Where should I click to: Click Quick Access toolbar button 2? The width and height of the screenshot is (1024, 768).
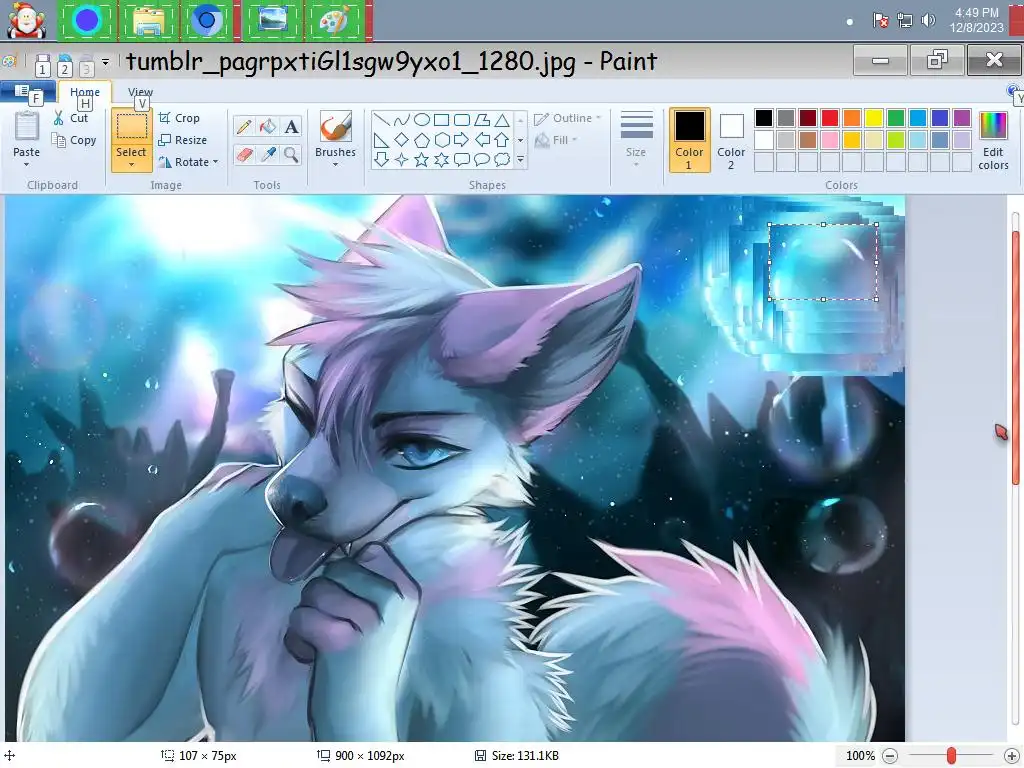click(x=65, y=63)
